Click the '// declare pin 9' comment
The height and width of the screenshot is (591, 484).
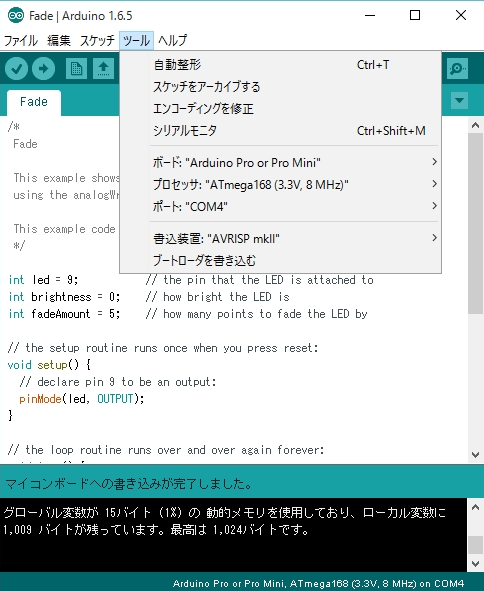(x=118, y=382)
